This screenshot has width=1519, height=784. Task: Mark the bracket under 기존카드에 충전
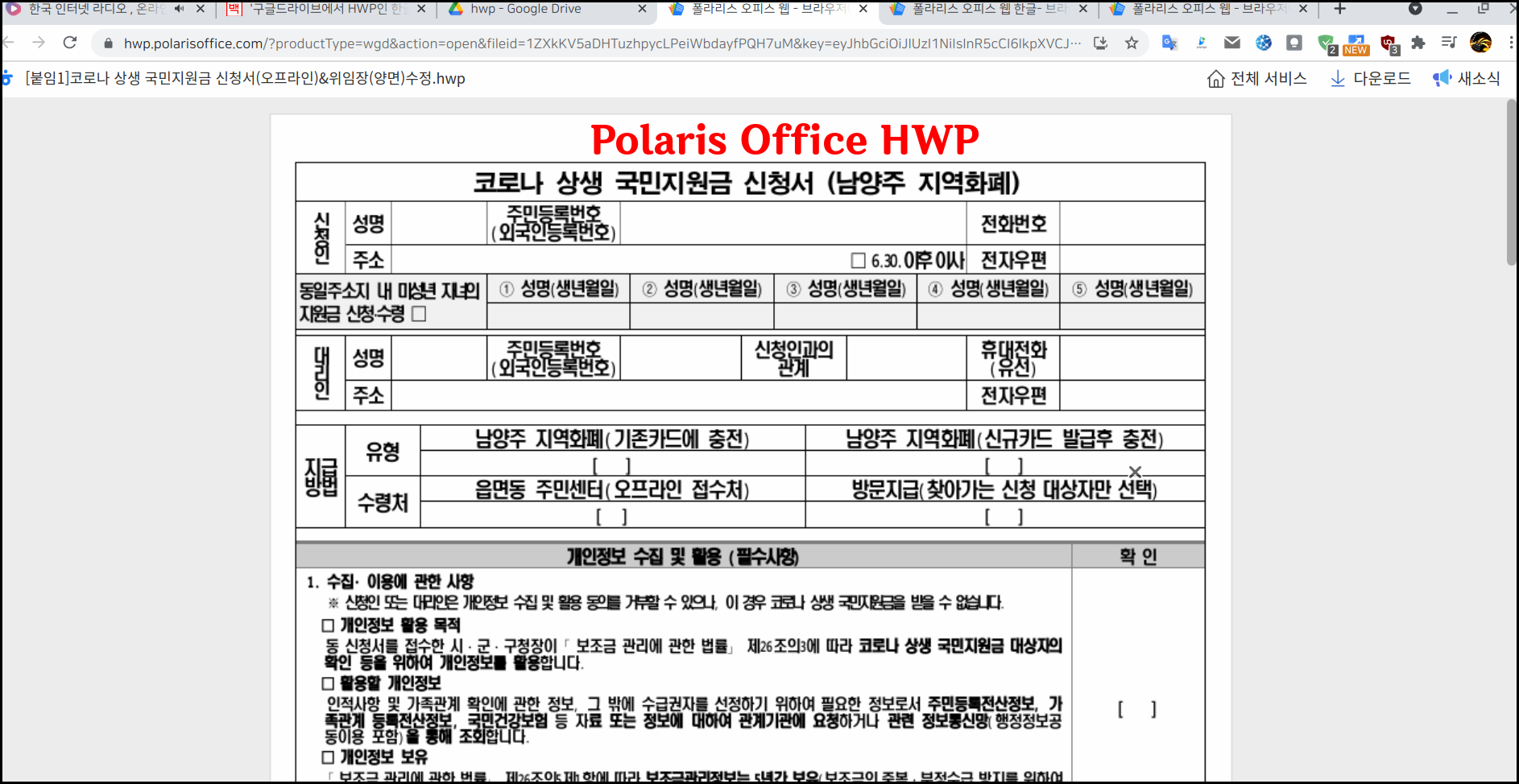pyautogui.click(x=612, y=465)
